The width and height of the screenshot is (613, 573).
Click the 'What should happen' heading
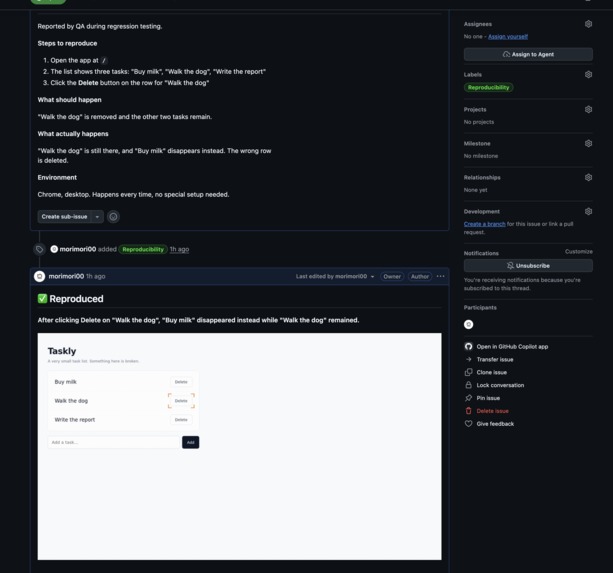70,100
